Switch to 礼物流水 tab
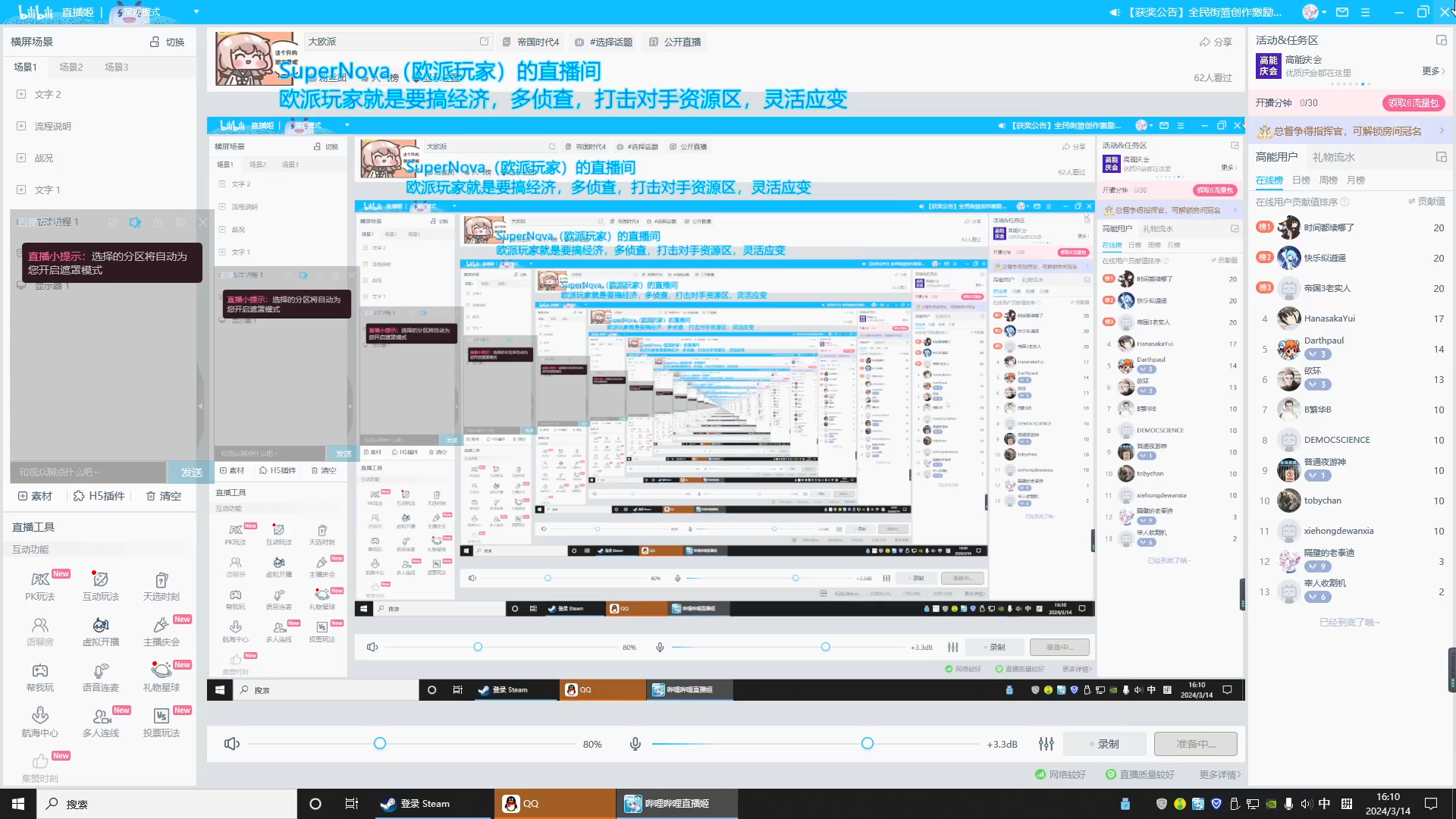Image resolution: width=1456 pixels, height=819 pixels. (x=1333, y=157)
